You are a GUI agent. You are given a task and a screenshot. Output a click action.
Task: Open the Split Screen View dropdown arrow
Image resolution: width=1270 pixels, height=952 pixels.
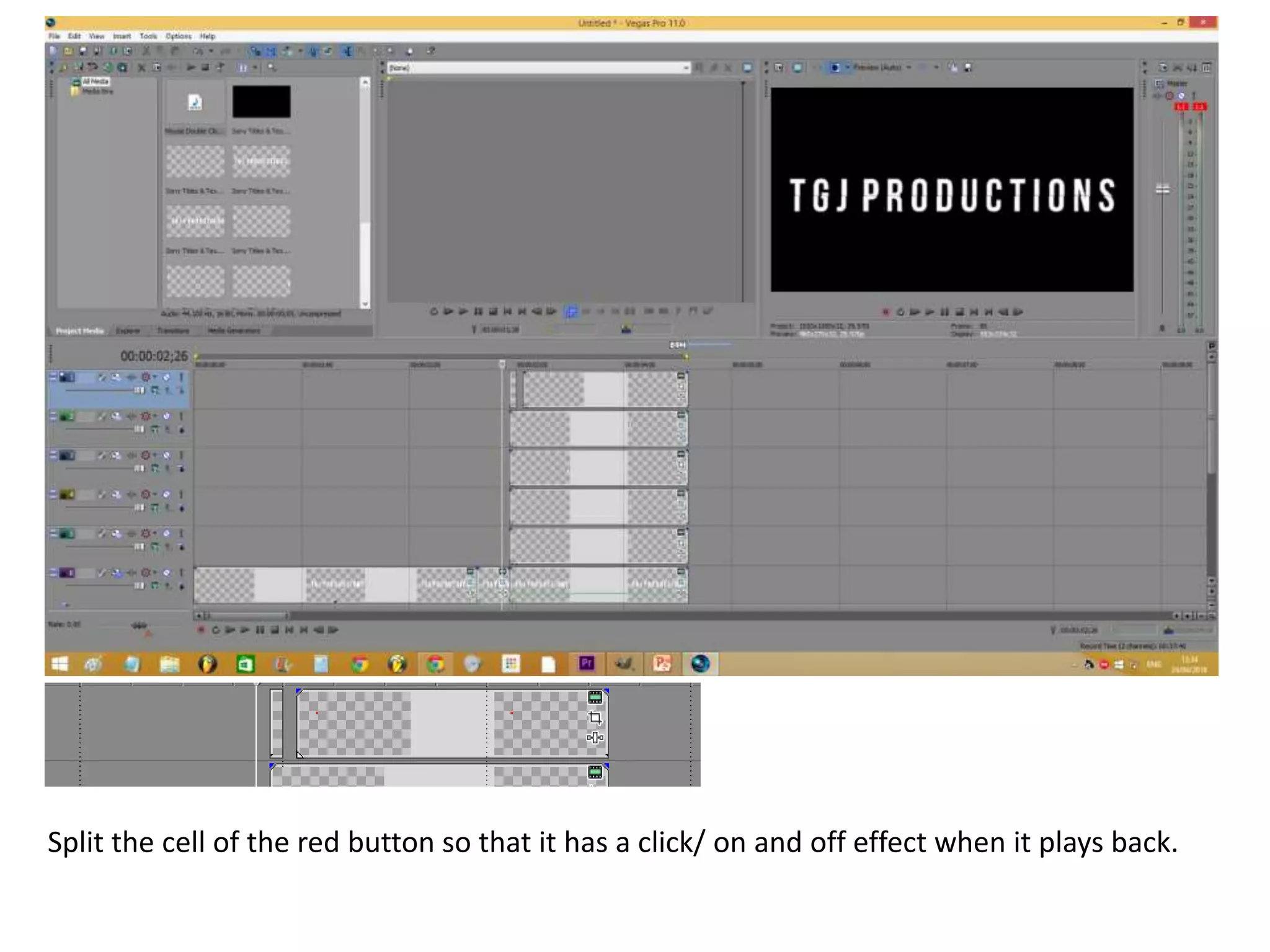click(848, 67)
